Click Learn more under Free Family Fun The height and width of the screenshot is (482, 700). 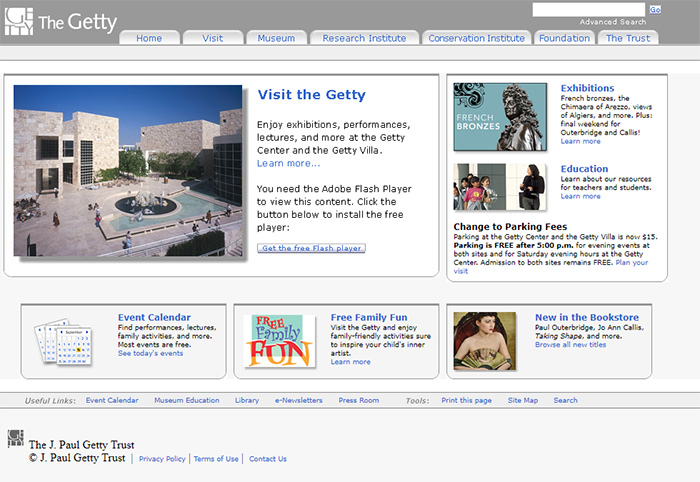point(350,362)
